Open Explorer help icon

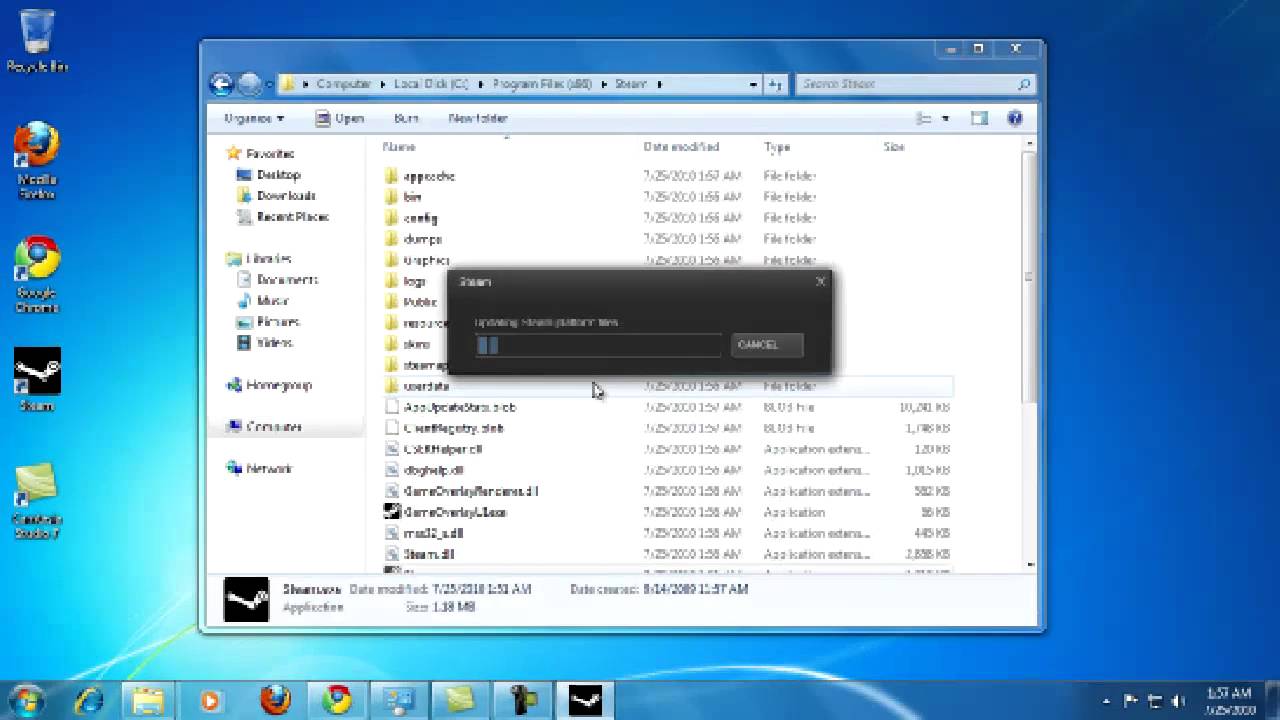1015,118
